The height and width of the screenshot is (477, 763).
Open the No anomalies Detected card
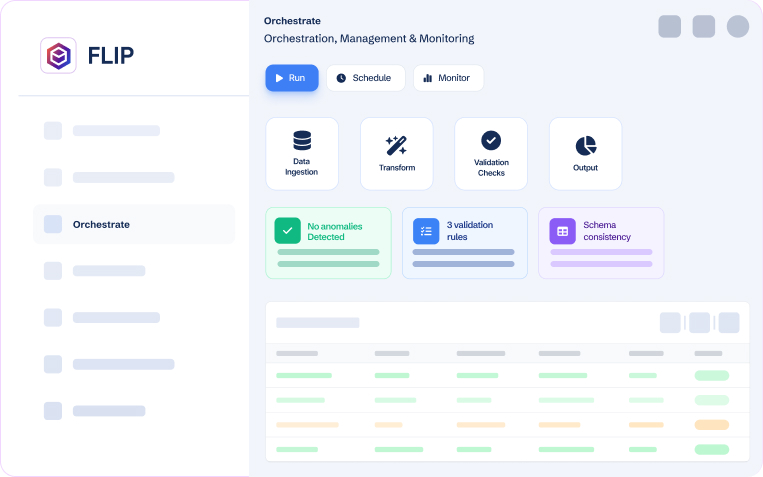pyautogui.click(x=328, y=243)
